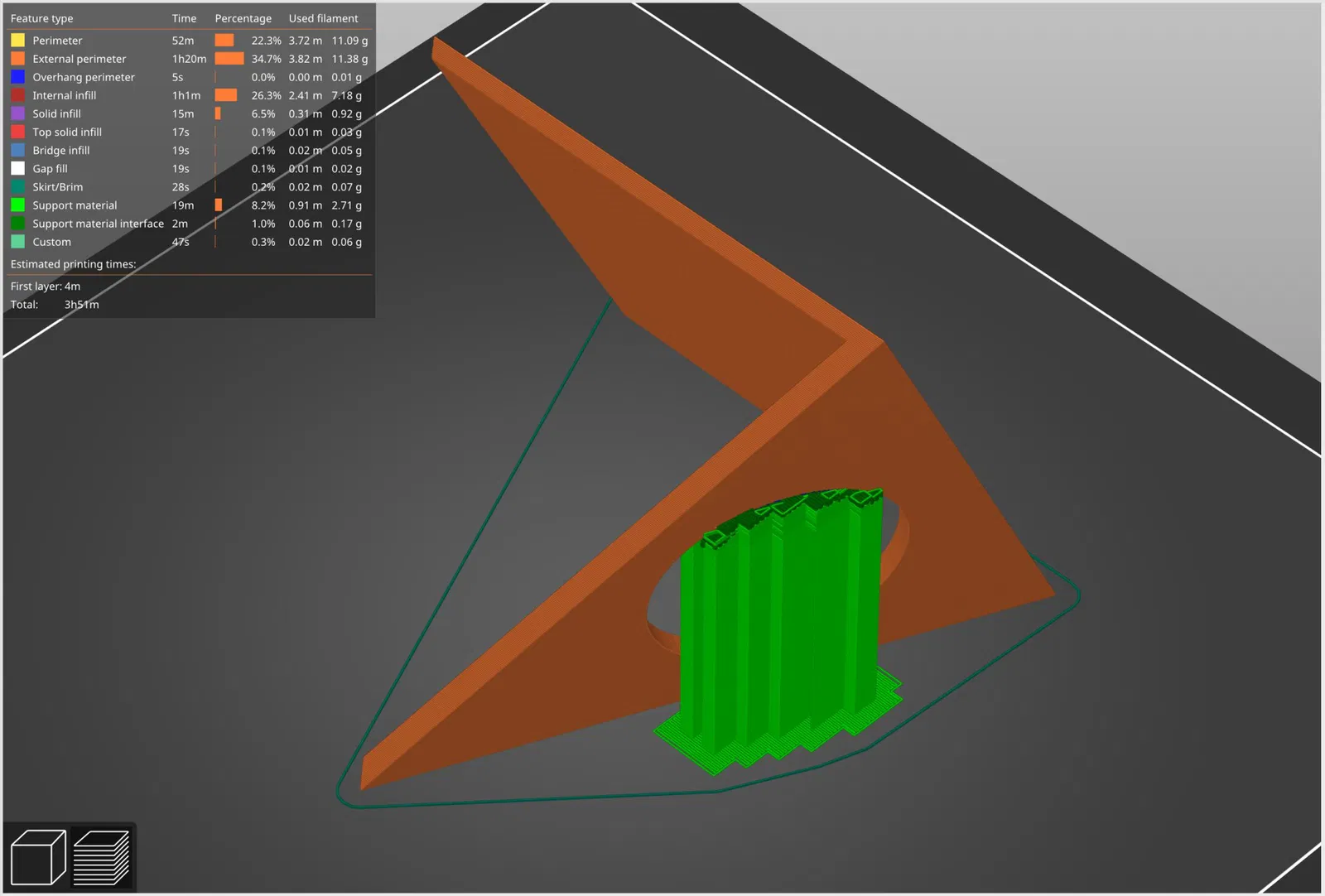Image resolution: width=1325 pixels, height=896 pixels.
Task: Click the 2.41 m Internal infill length
Action: click(306, 95)
